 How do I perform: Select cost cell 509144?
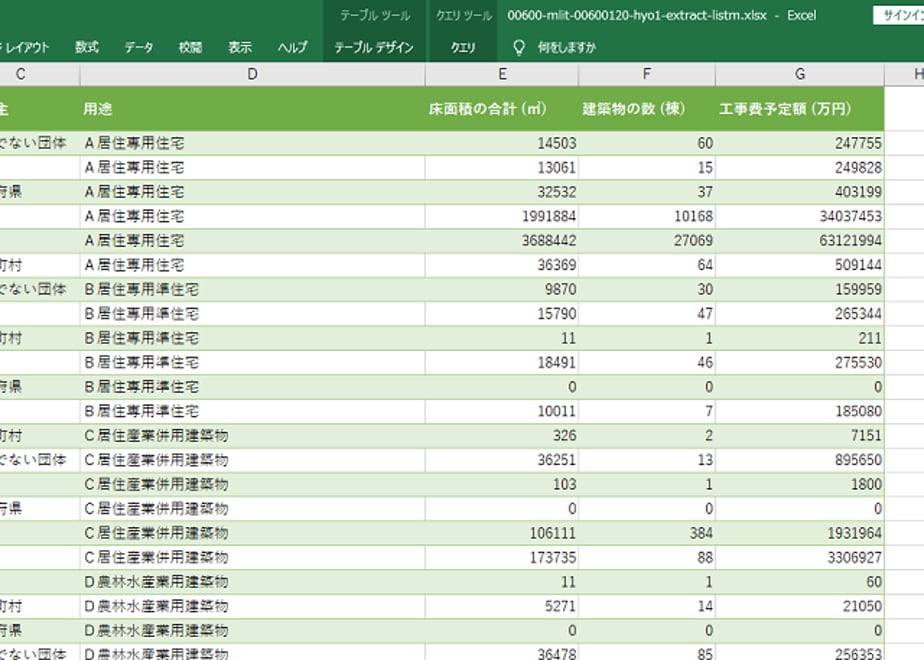[800, 265]
